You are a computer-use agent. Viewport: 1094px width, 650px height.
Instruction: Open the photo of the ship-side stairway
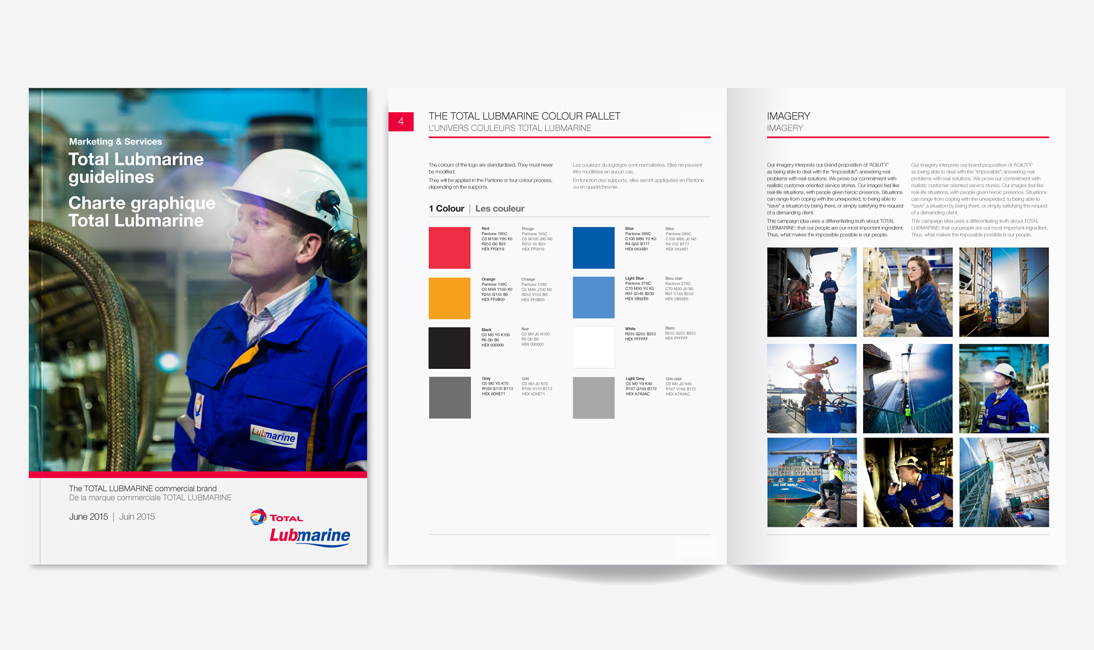[1004, 483]
